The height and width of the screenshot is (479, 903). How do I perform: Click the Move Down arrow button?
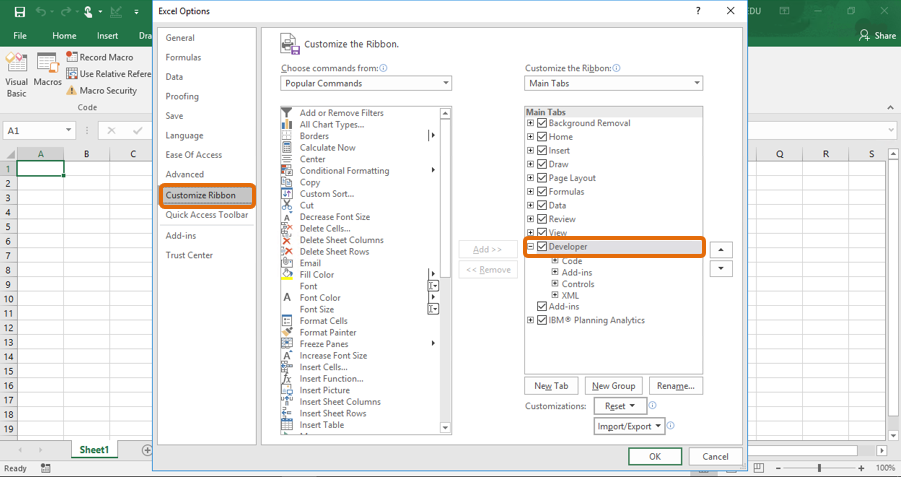pos(720,269)
